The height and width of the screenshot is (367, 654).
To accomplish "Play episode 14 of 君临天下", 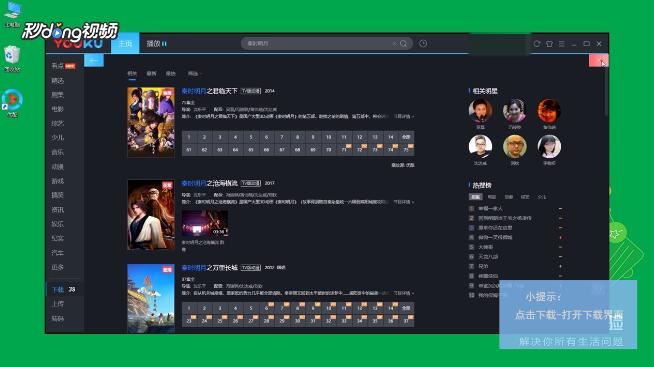I will pos(391,137).
